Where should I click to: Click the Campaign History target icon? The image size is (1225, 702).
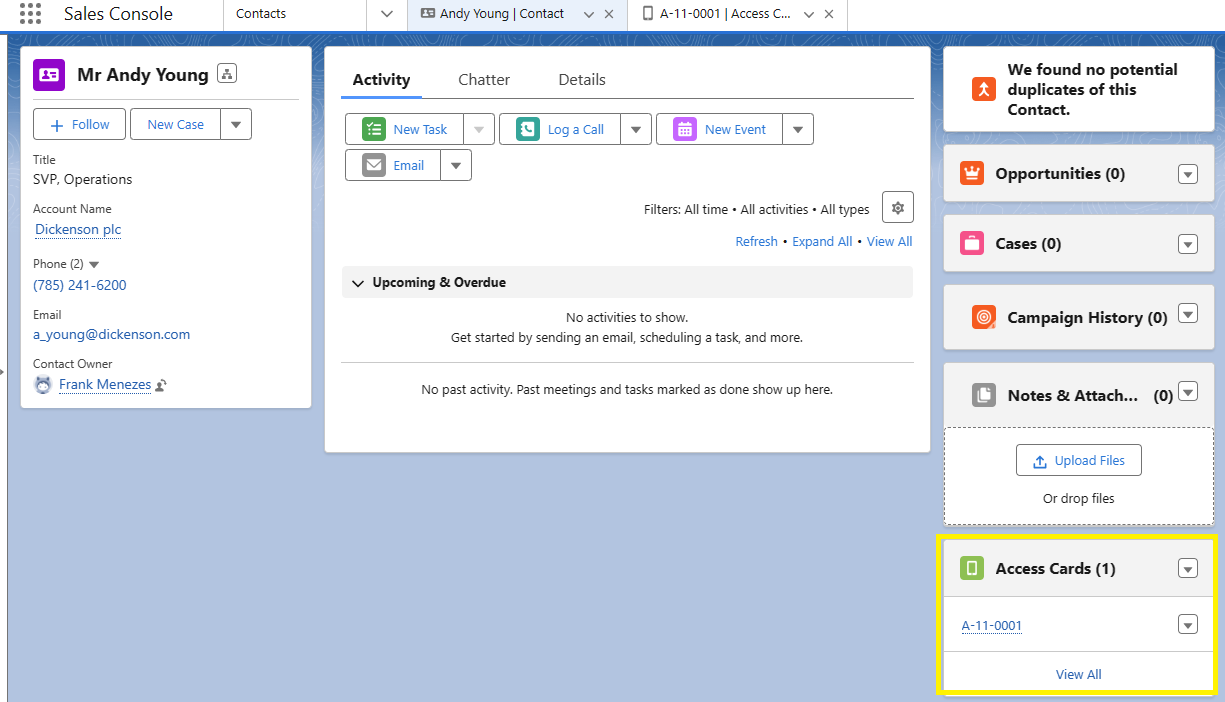point(984,317)
